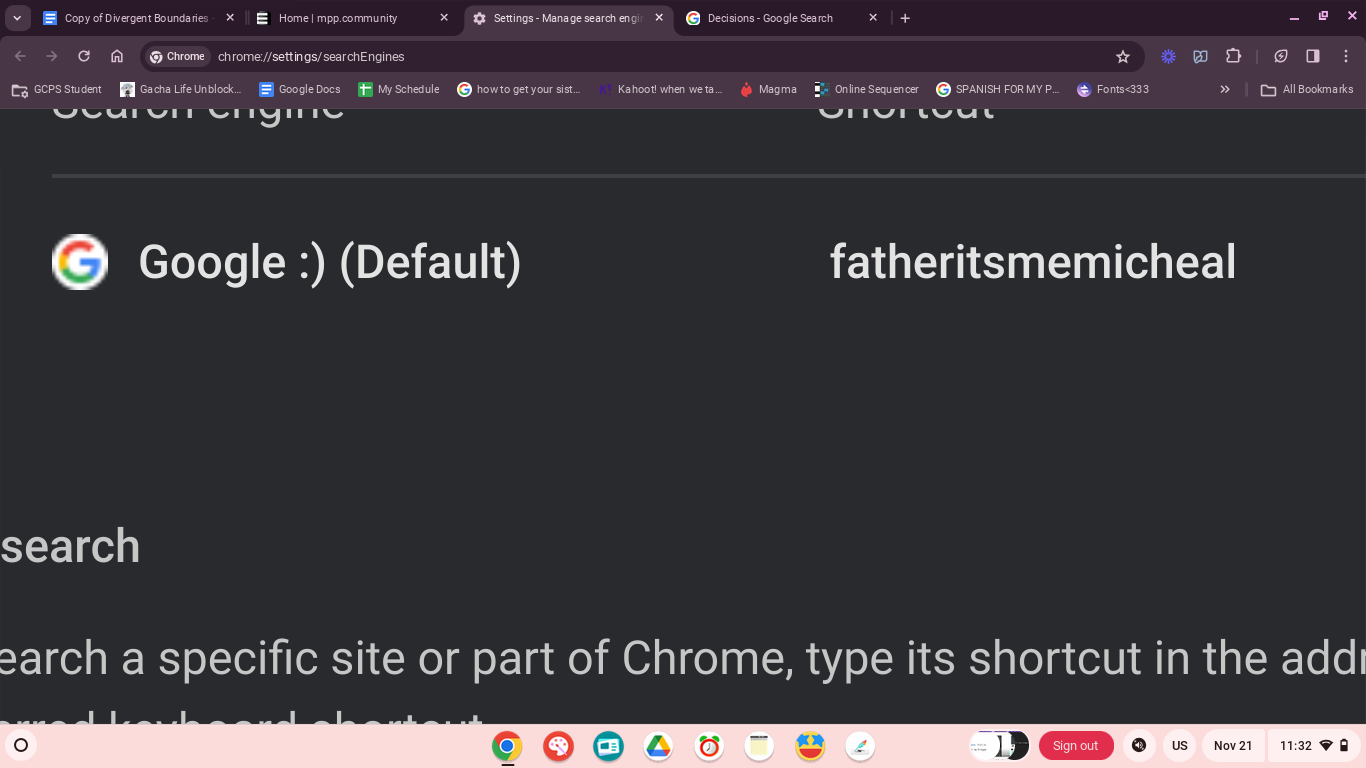This screenshot has width=1366, height=768.
Task: Open the Chrome three-dot menu
Action: click(x=1346, y=56)
